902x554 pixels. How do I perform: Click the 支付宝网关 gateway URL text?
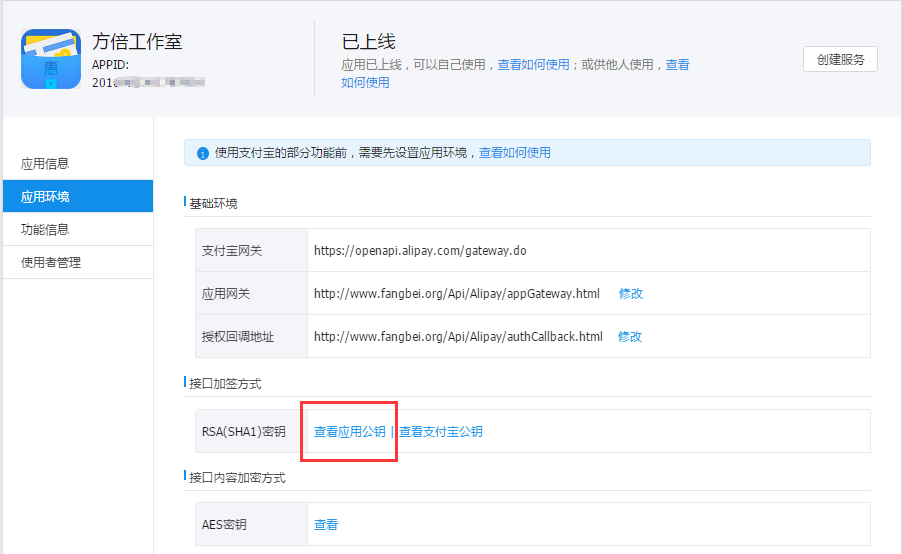pyautogui.click(x=420, y=251)
